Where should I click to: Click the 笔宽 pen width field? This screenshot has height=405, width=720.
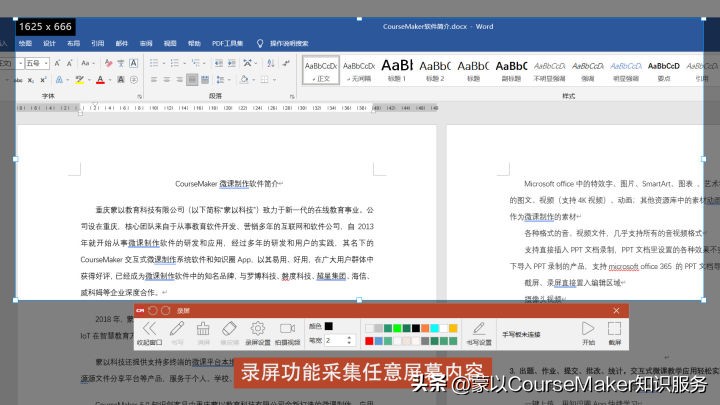[x=339, y=341]
